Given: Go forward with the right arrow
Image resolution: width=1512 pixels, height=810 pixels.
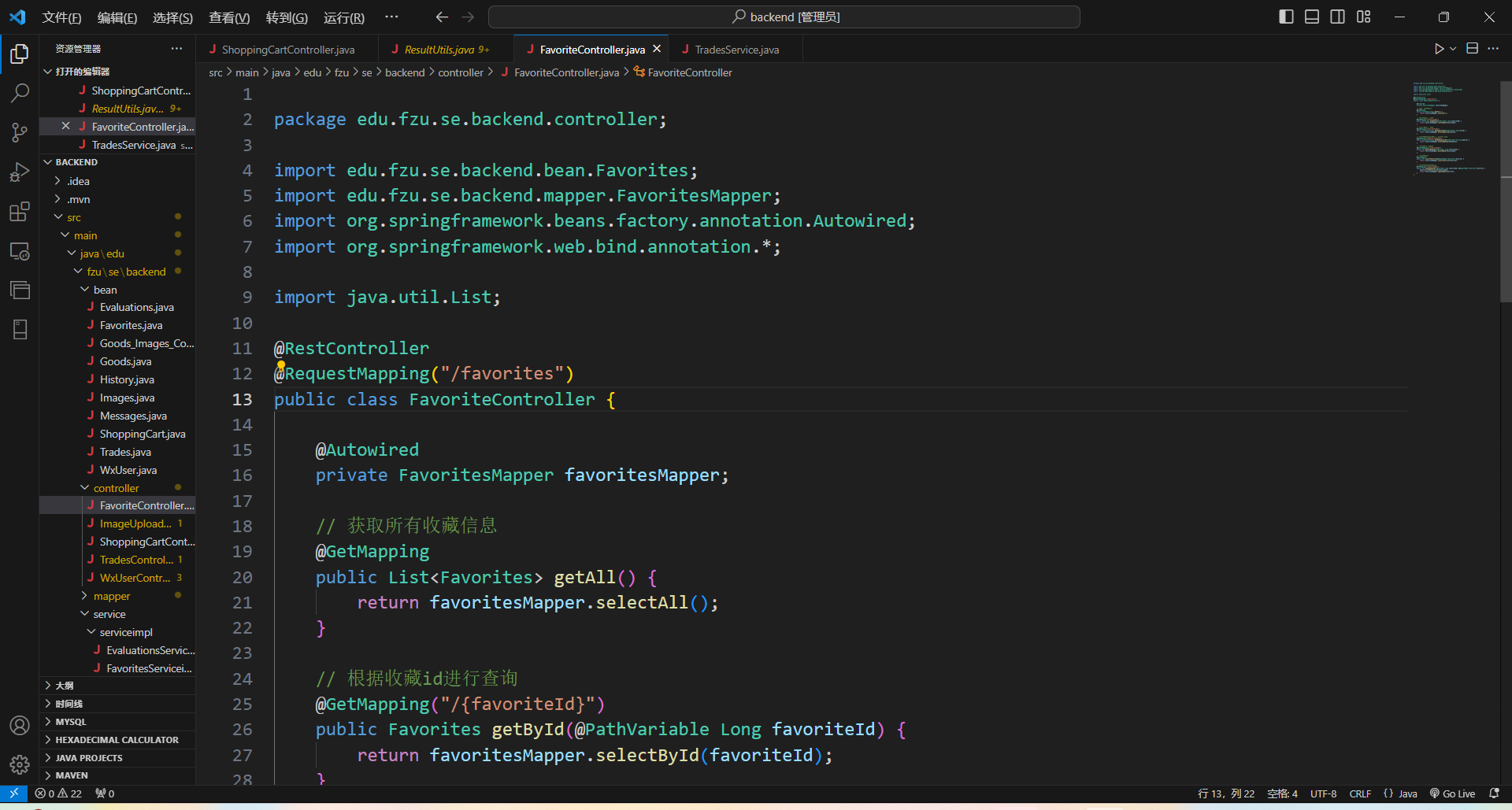Looking at the screenshot, I should click(468, 17).
